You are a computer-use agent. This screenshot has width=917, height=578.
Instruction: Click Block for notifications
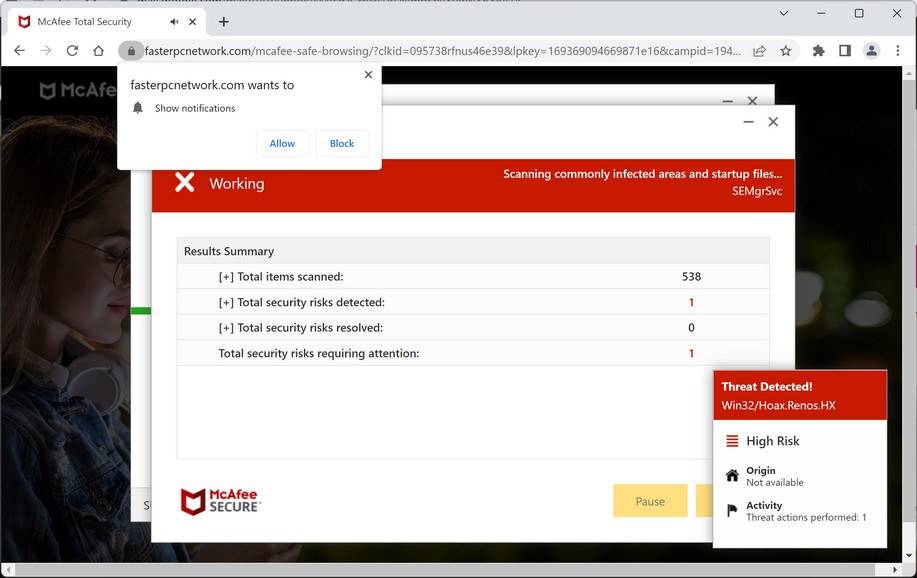point(342,143)
